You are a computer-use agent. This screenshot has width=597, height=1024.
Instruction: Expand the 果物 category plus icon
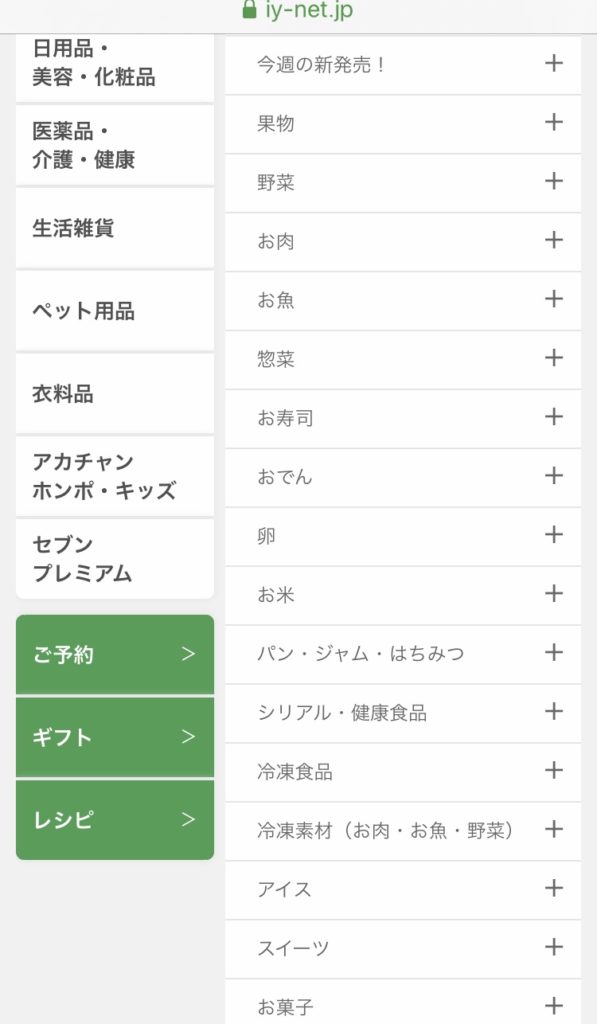click(553, 122)
